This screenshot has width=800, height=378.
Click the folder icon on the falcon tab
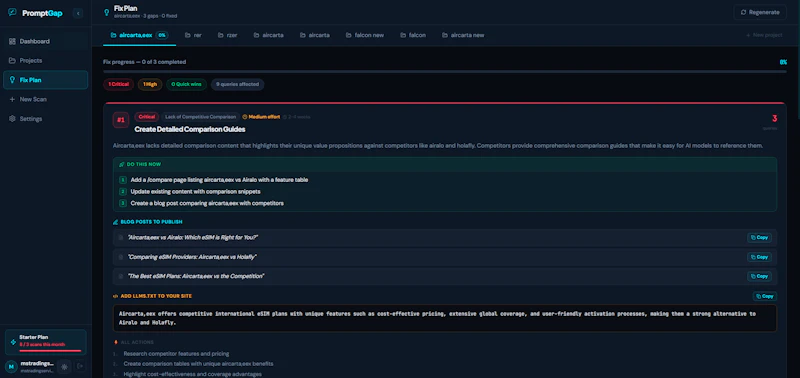(x=403, y=35)
